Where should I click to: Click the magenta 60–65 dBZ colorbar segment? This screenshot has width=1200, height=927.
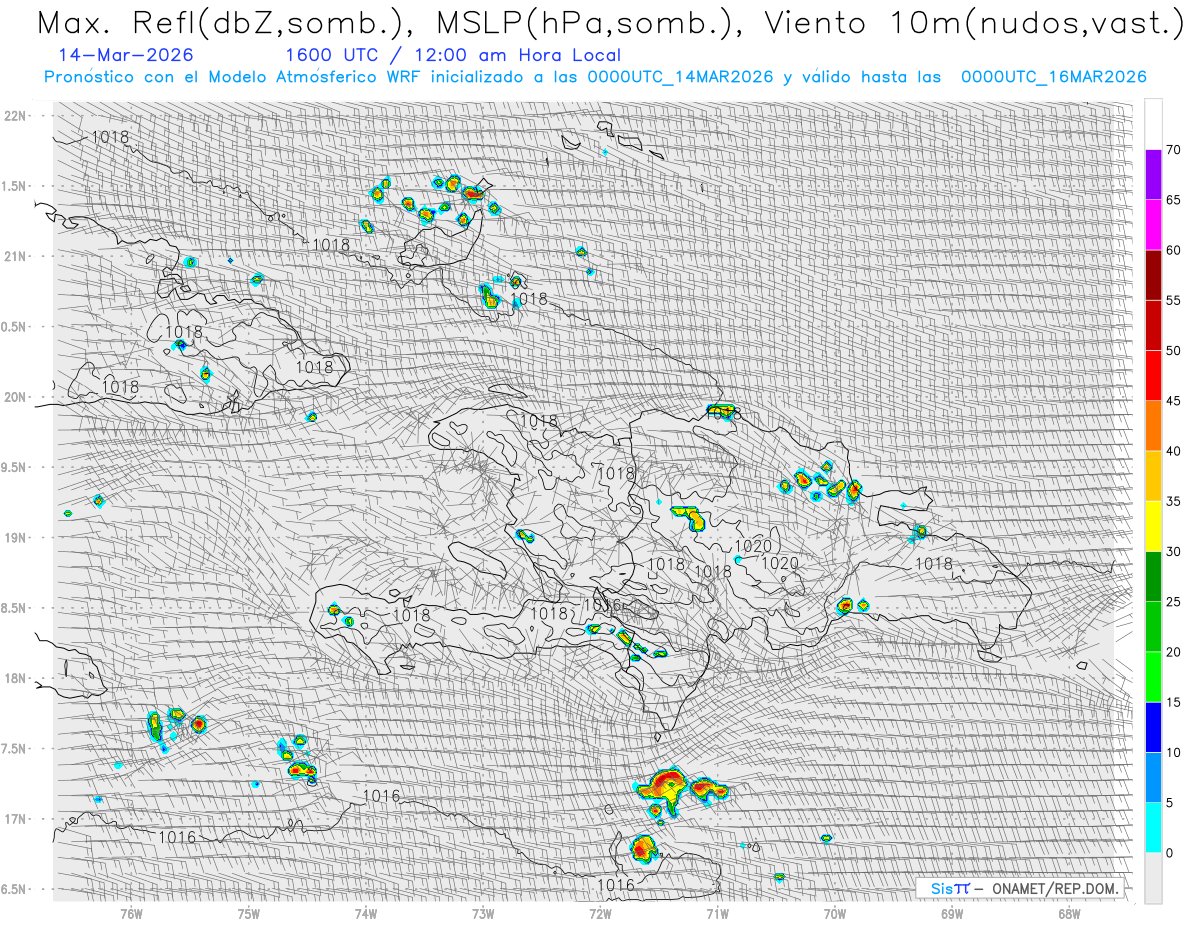click(x=1153, y=225)
